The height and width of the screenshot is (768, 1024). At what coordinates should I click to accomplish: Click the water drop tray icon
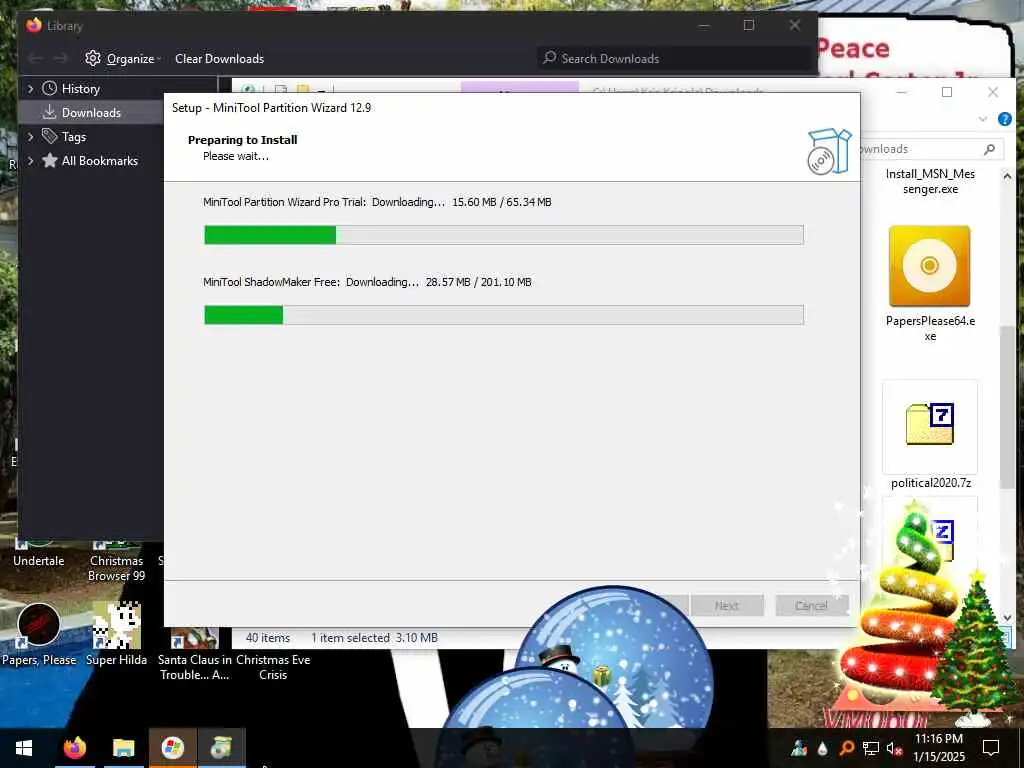tap(822, 748)
